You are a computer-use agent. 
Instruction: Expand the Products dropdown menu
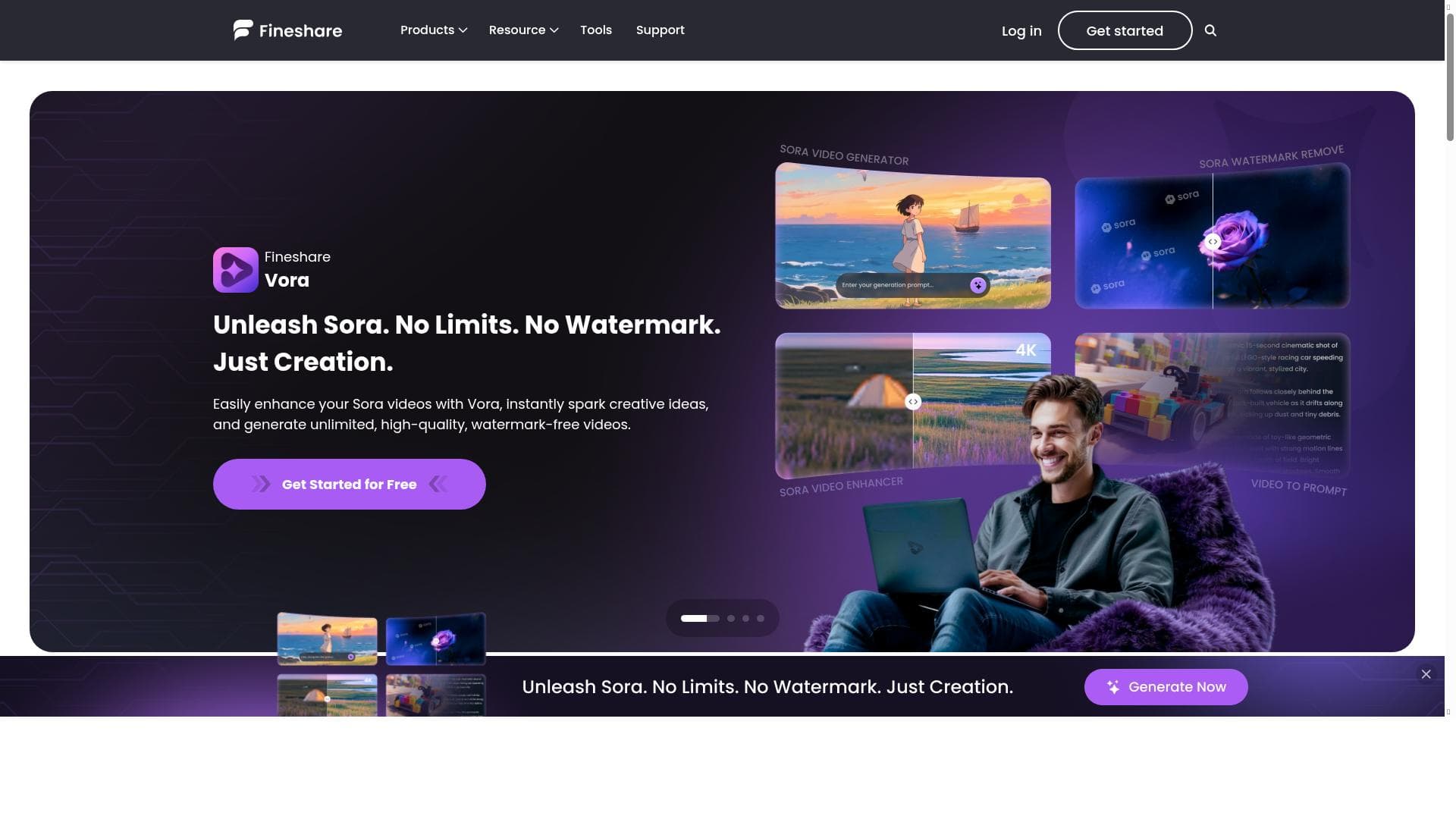point(434,30)
